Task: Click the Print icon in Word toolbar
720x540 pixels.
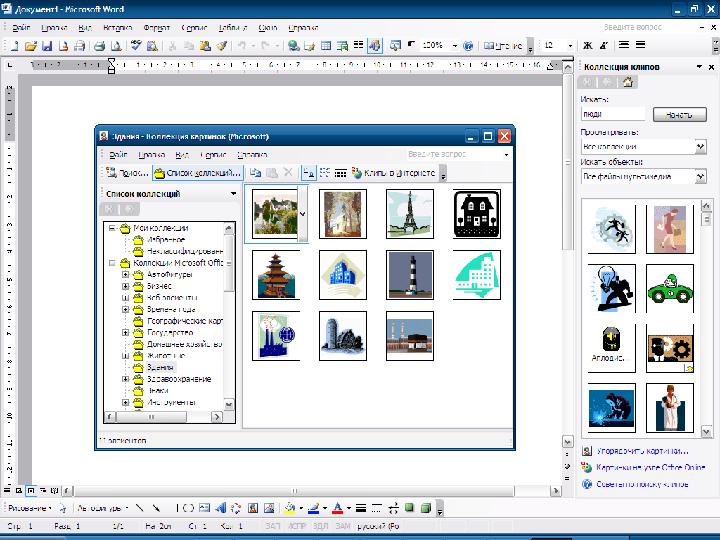Action: (x=99, y=46)
